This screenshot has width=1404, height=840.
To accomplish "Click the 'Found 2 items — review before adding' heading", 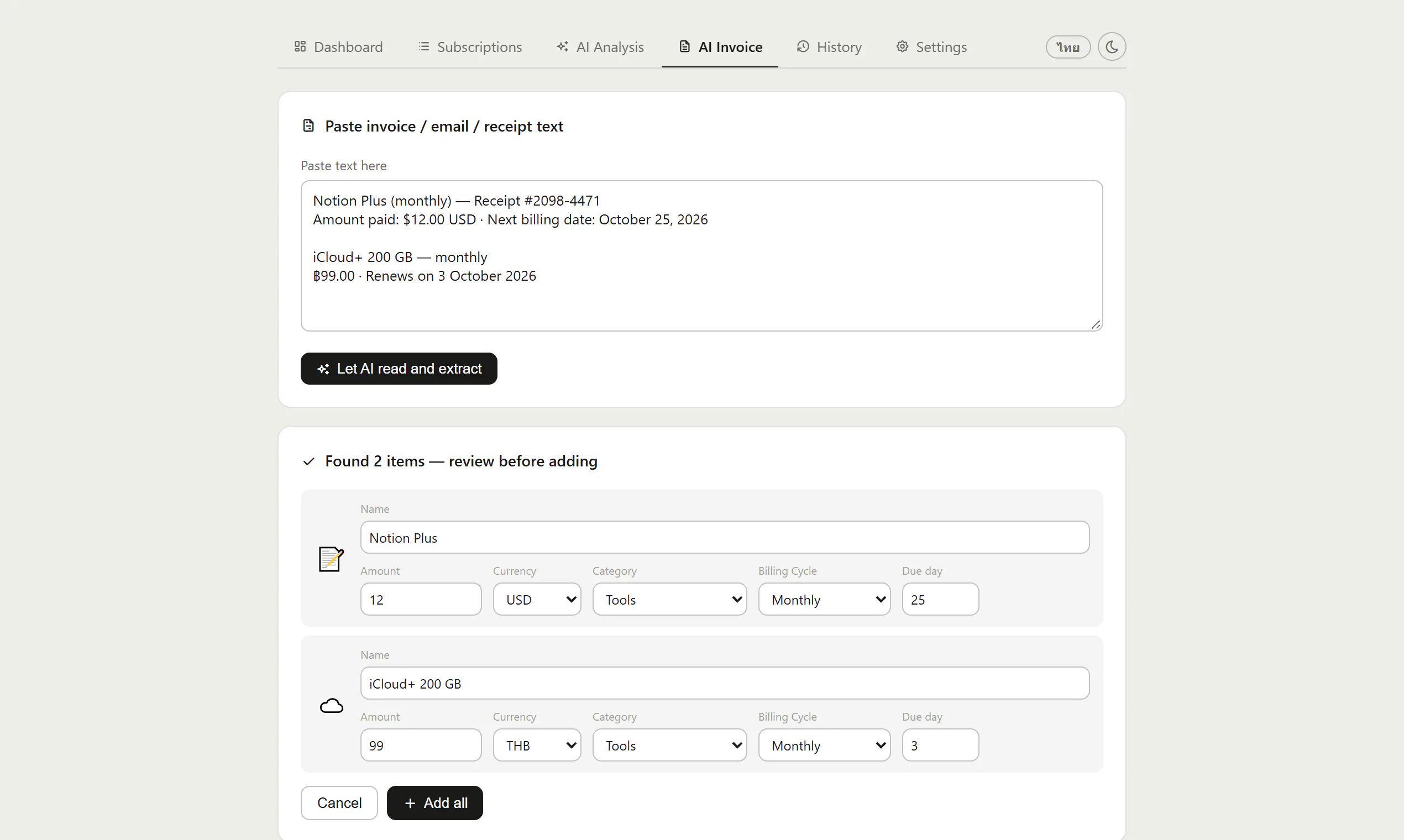I will click(461, 461).
